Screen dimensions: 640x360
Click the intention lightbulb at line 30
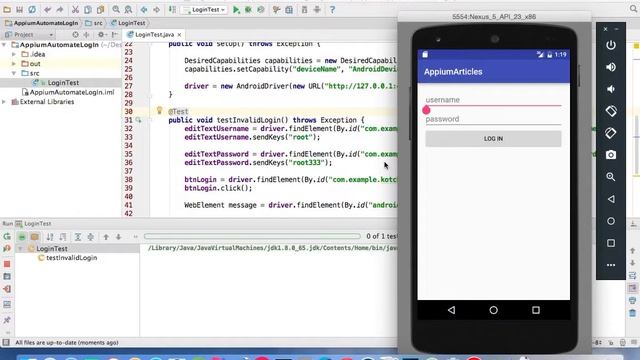[160, 110]
